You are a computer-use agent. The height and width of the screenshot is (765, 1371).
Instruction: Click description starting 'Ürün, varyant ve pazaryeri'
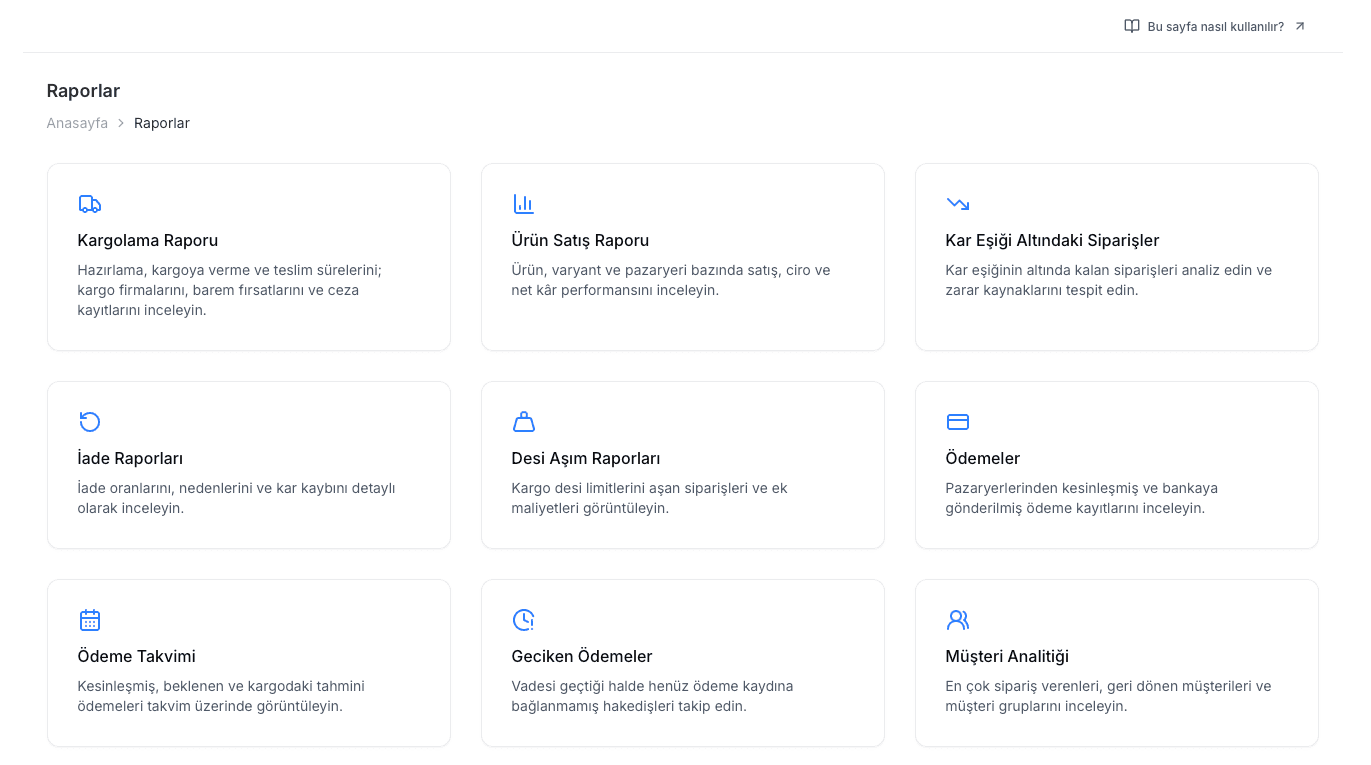point(671,280)
